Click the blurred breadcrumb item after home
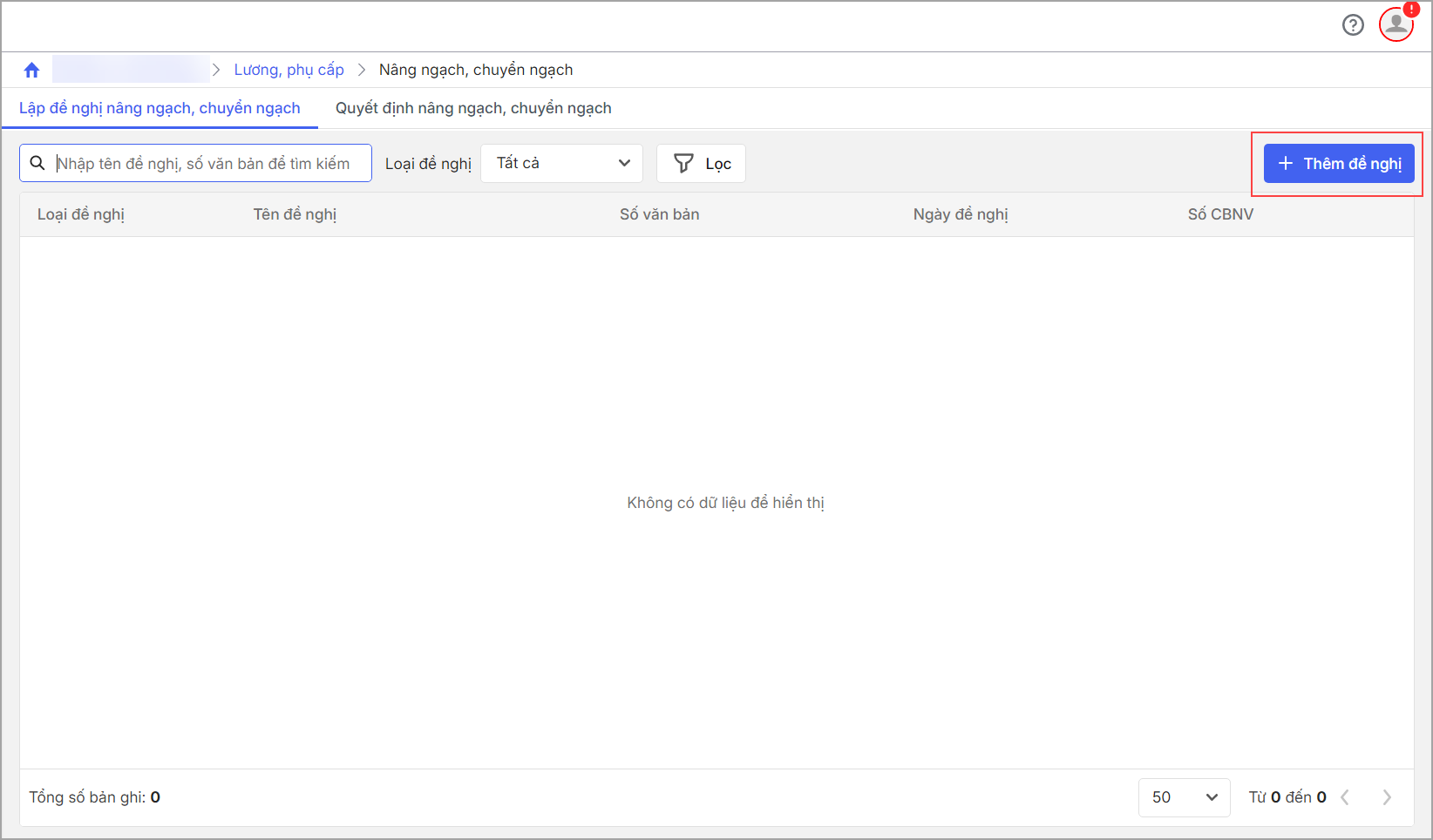Image resolution: width=1433 pixels, height=840 pixels. 131,70
